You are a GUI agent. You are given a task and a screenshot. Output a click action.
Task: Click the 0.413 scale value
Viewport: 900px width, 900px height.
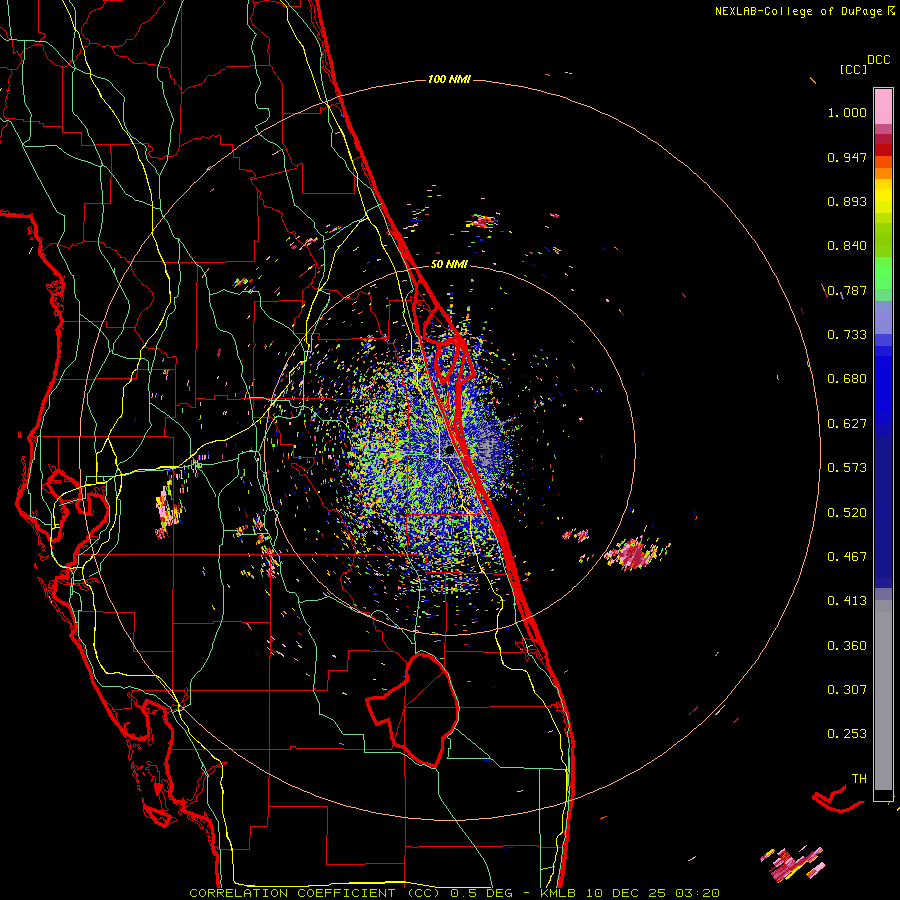847,601
